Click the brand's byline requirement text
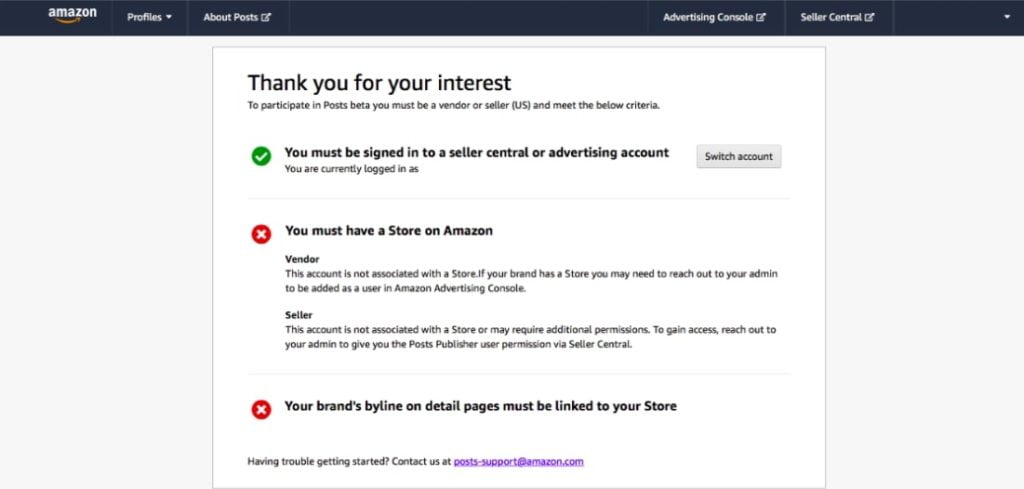The height and width of the screenshot is (489, 1024). point(481,406)
